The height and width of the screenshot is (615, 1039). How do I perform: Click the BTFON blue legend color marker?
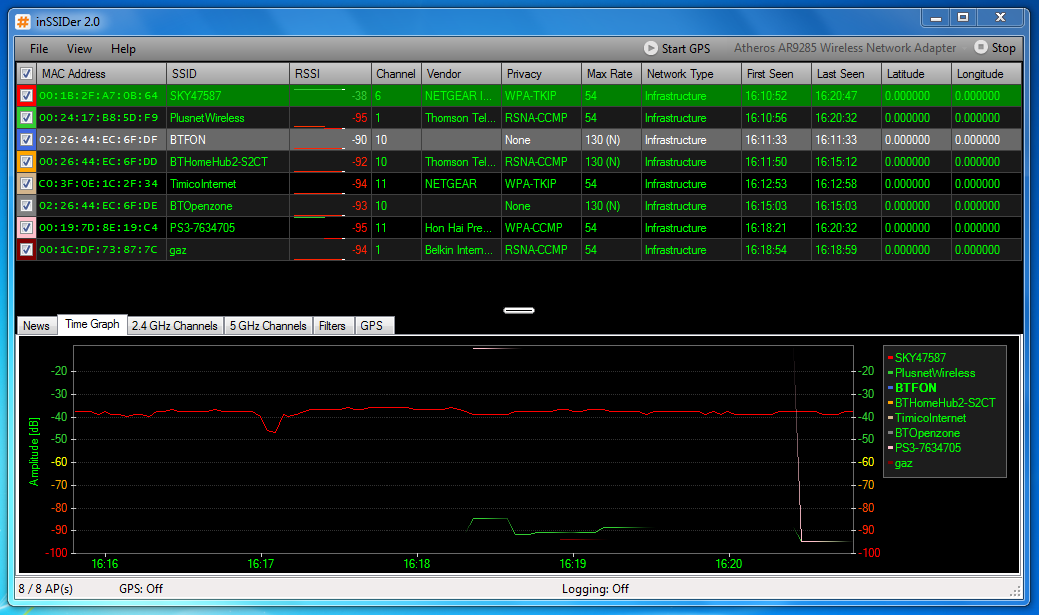(891, 388)
